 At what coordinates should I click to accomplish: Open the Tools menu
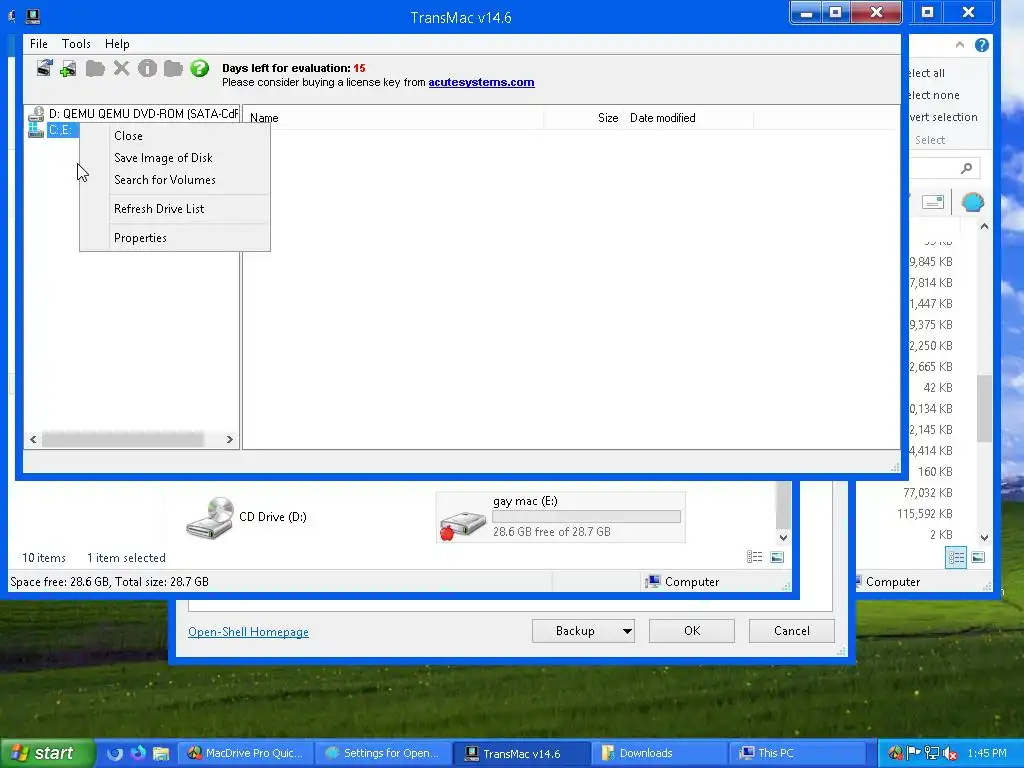pos(76,44)
